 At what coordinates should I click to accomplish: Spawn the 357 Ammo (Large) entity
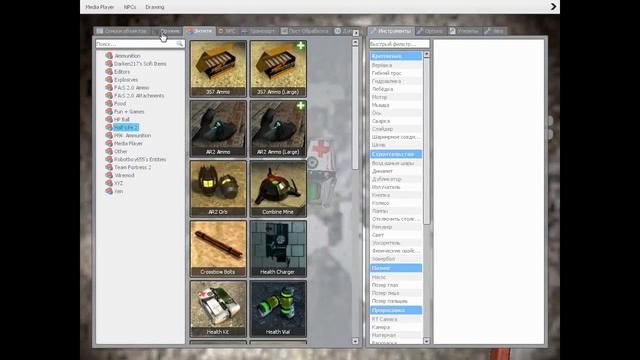tap(278, 69)
